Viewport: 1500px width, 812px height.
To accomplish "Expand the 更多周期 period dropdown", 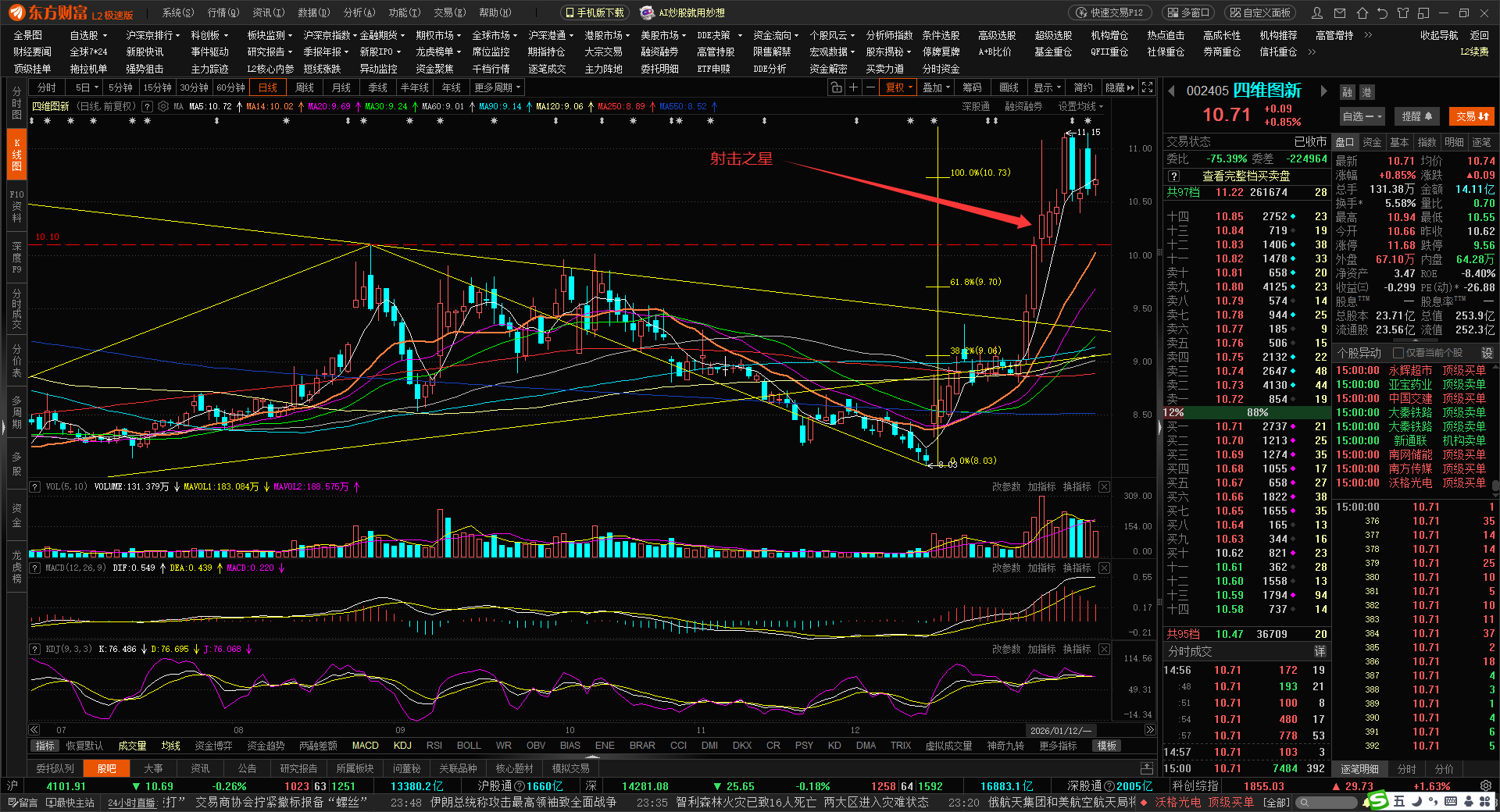I will click(x=497, y=87).
